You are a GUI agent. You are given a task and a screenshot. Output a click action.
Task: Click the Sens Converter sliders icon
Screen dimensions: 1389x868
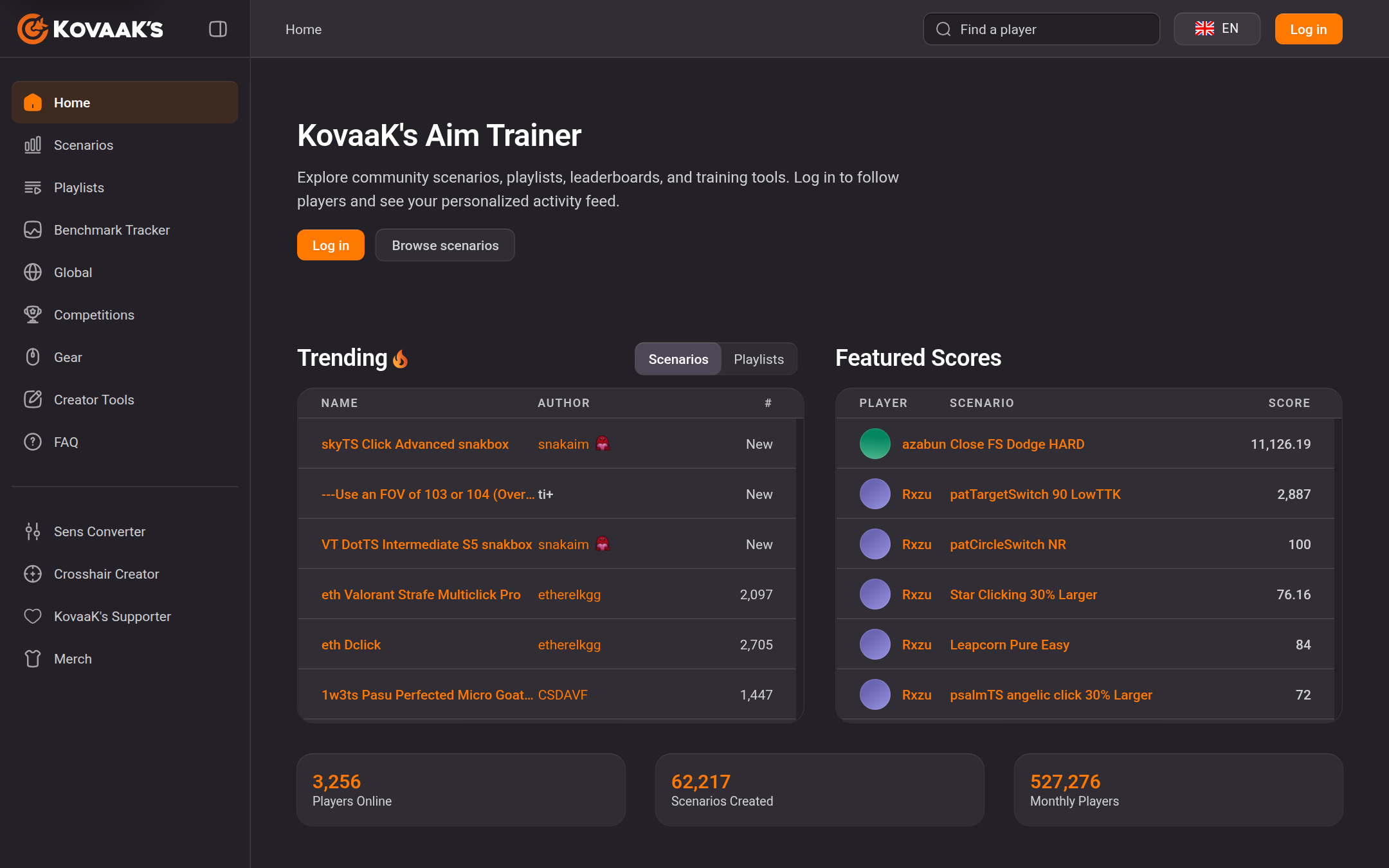(x=33, y=531)
